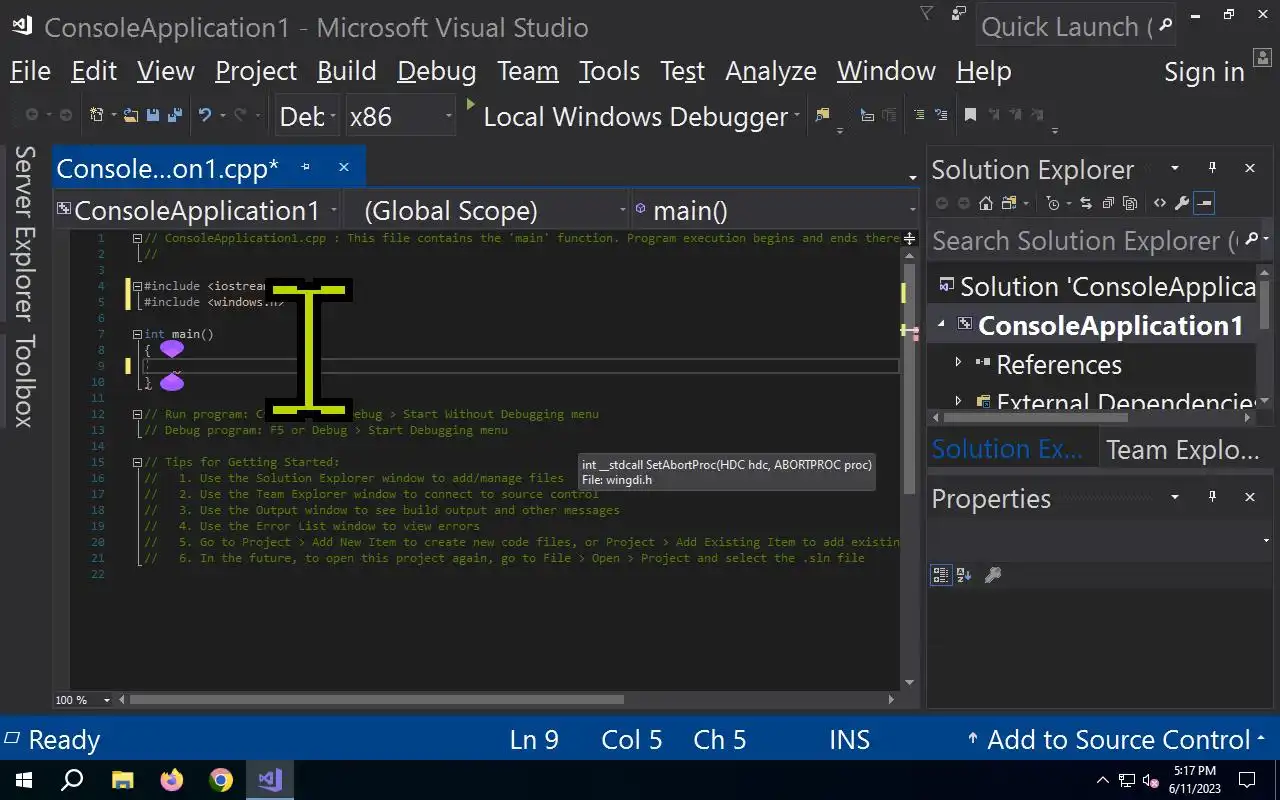
Task: Click the search magnifier in Solution Explorer
Action: (x=1249, y=240)
